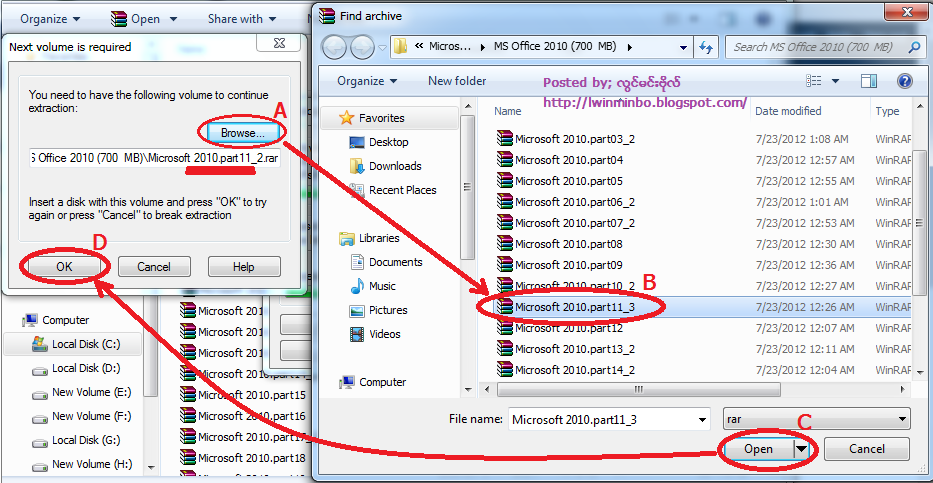This screenshot has height=483, width=933.
Task: Click the Micros... breadcrumb in address bar
Action: 450,46
